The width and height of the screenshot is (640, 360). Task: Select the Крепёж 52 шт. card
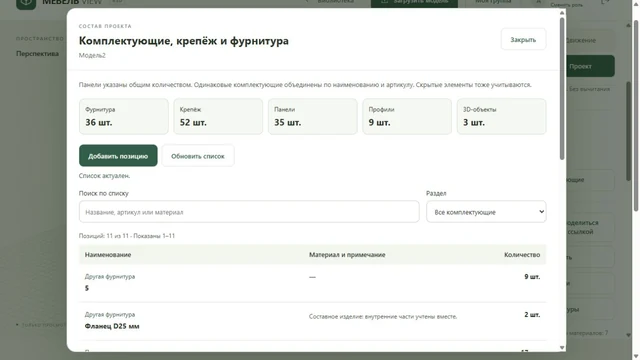point(218,116)
